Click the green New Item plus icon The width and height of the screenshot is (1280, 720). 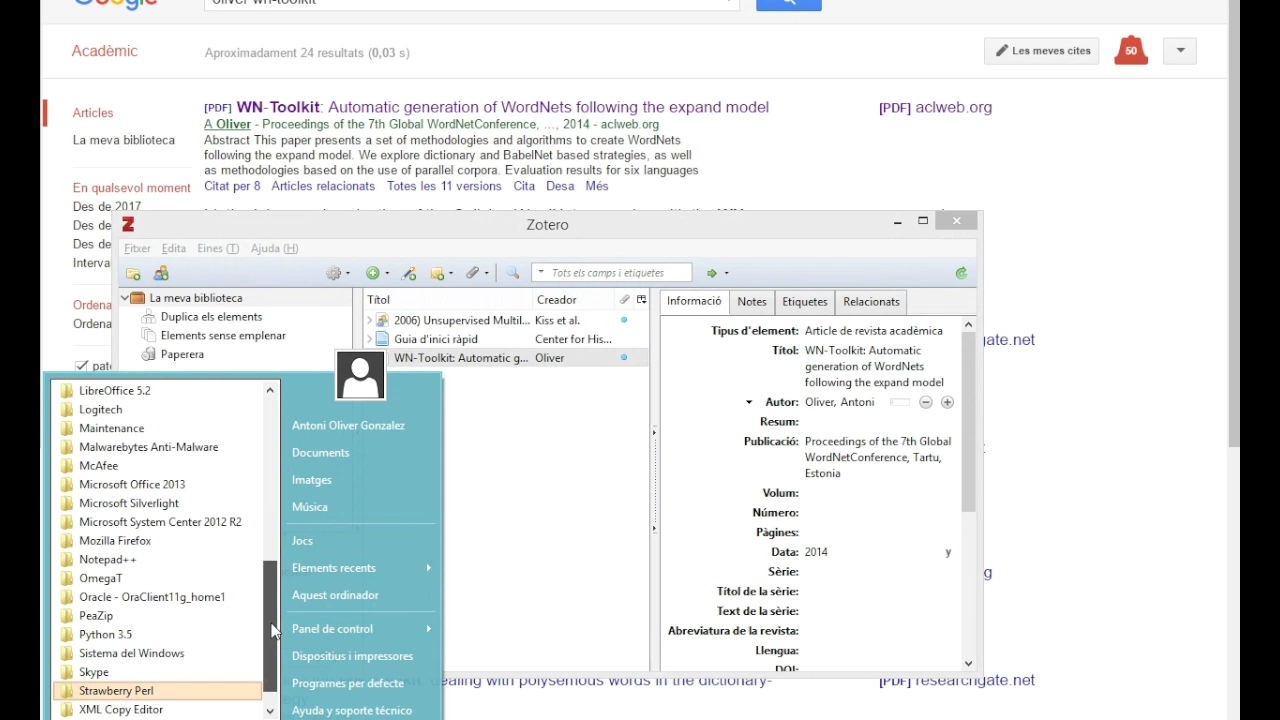pos(377,273)
